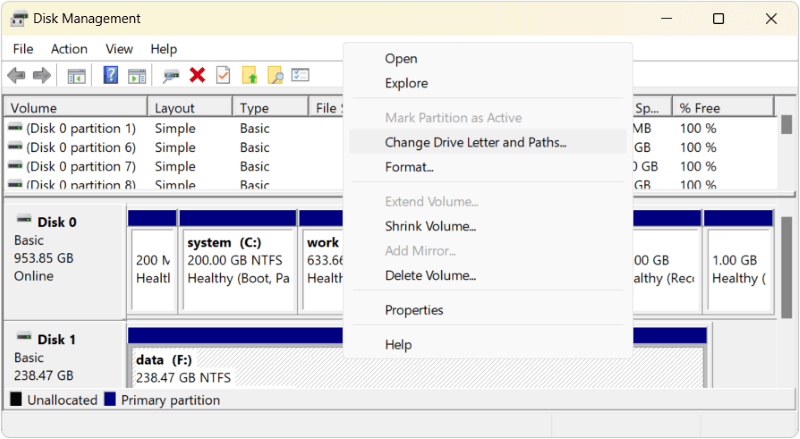Click the yellow folder with green arrow icon
Screen dimensions: 800x439
point(249,75)
